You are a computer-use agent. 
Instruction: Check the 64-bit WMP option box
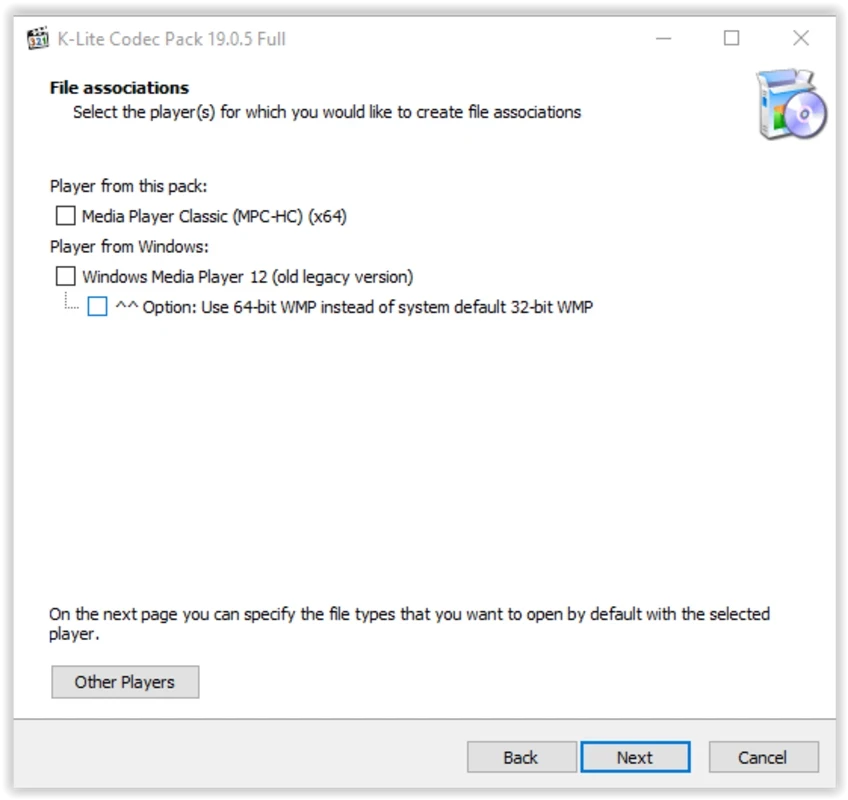pos(97,307)
